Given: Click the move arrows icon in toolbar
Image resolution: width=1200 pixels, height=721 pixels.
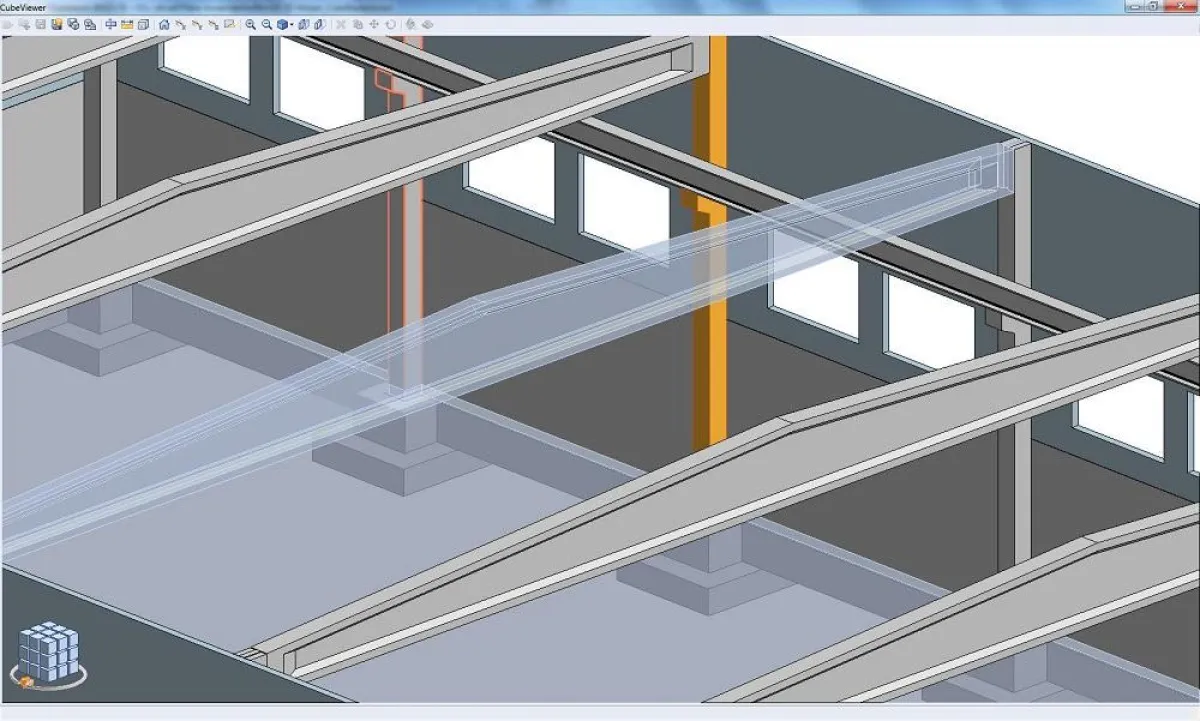Looking at the screenshot, I should click(x=374, y=24).
